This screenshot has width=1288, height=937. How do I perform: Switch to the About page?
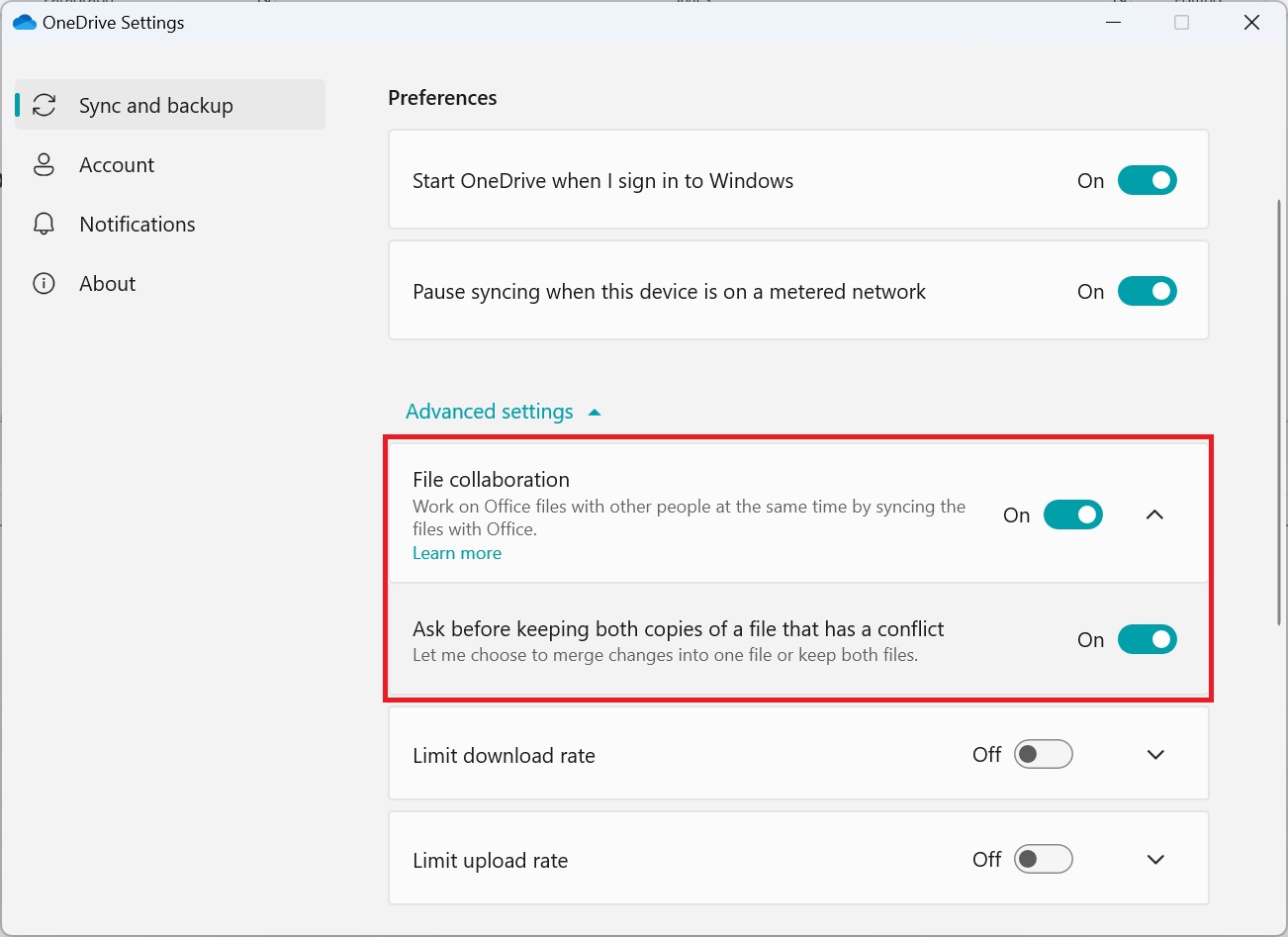170,283
